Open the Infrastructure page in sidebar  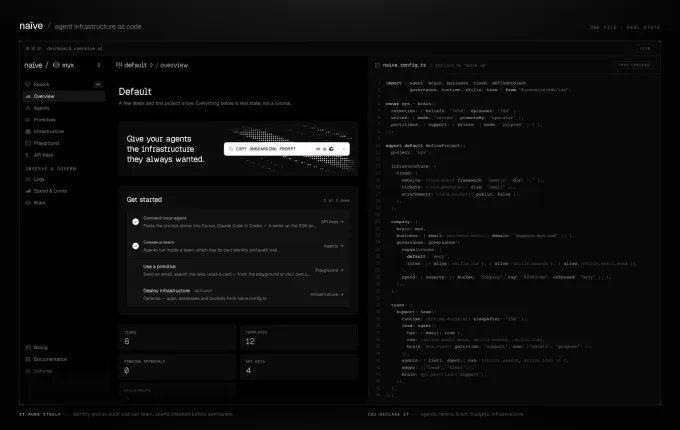coord(64,131)
